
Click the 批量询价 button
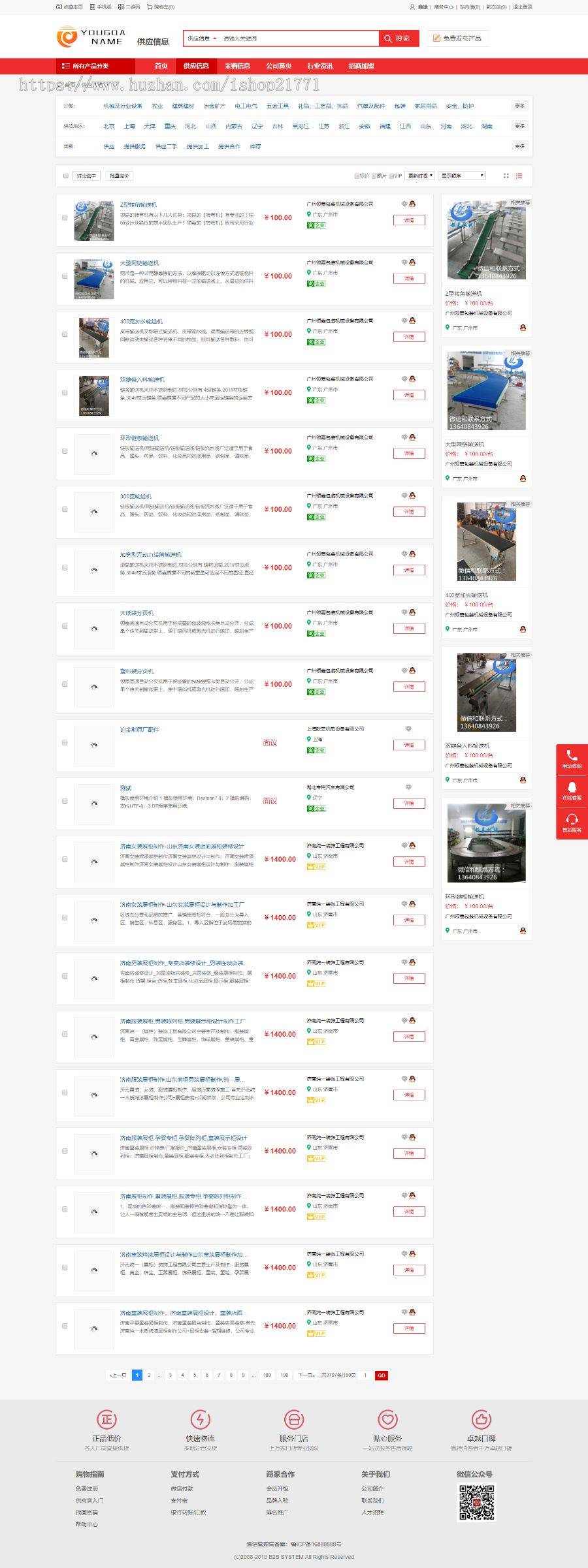(x=119, y=176)
